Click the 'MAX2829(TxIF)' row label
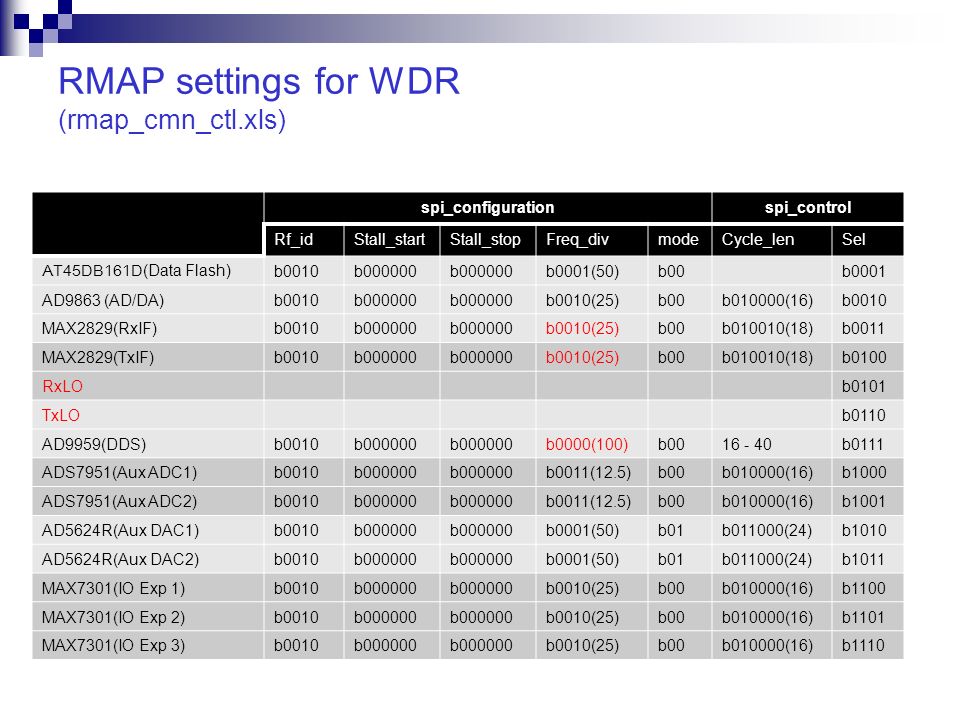This screenshot has height=720, width=960. coord(98,358)
